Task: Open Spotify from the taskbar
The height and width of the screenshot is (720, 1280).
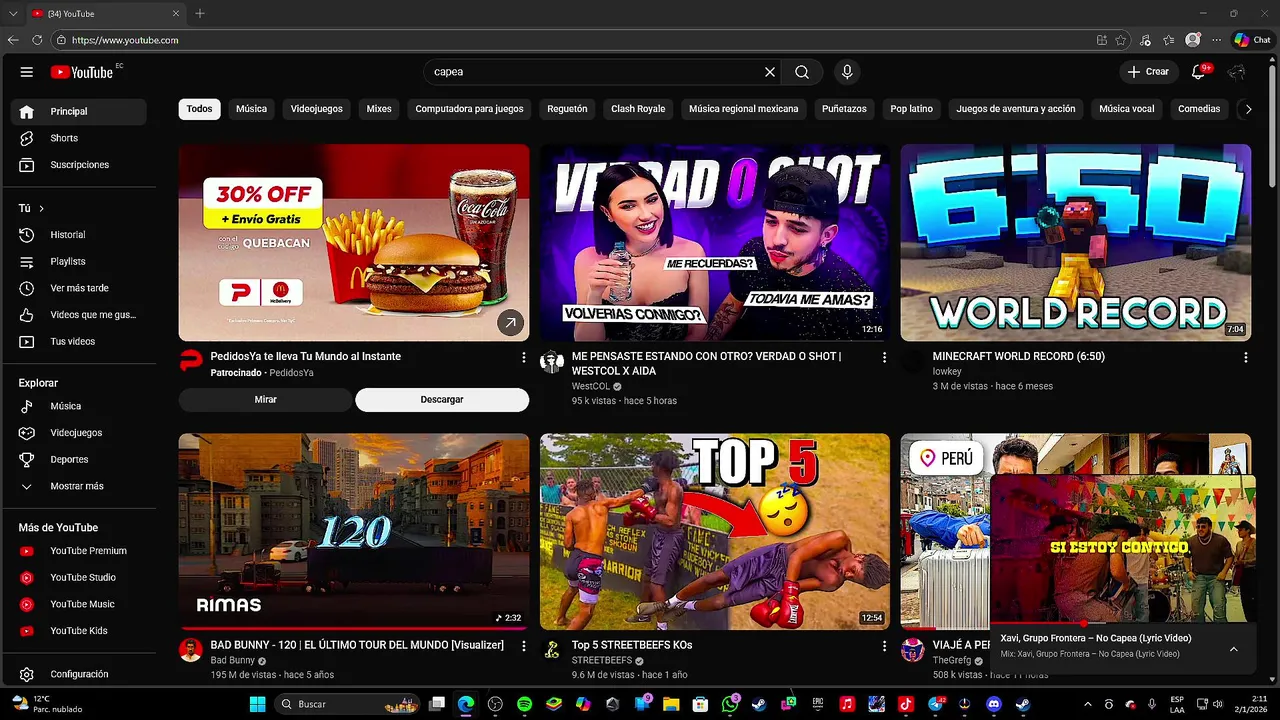Action: (x=525, y=704)
